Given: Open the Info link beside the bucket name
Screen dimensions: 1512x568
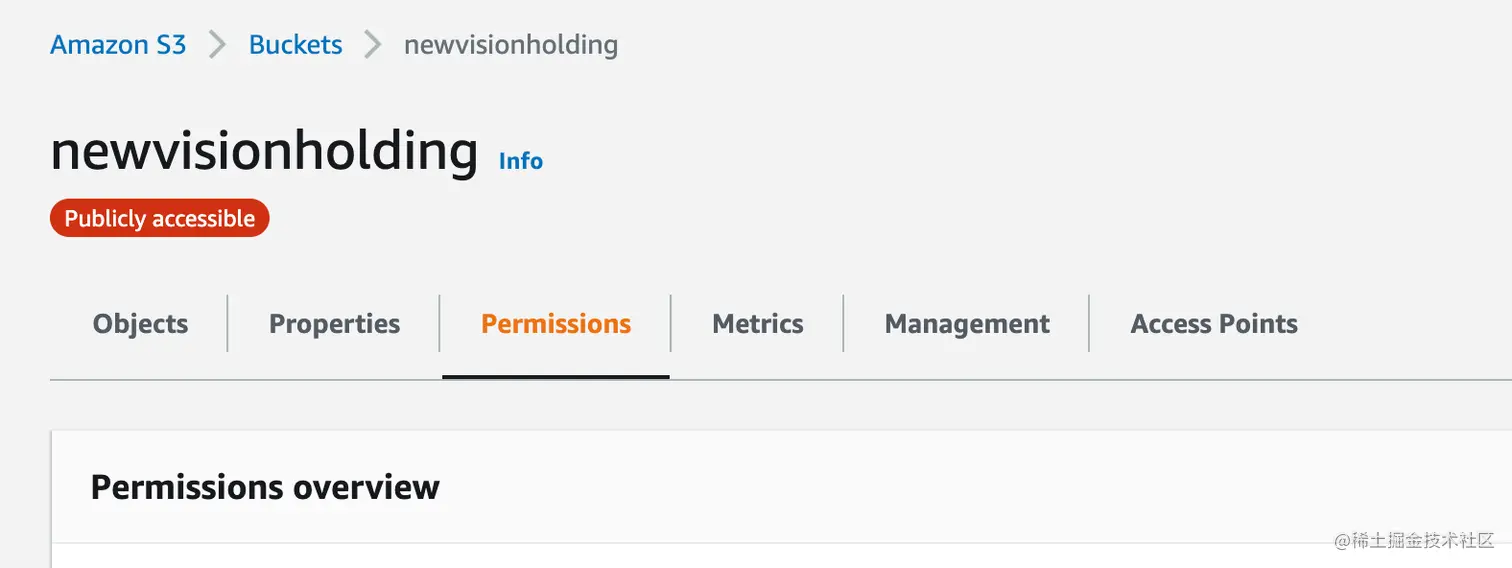Looking at the screenshot, I should click(x=520, y=161).
